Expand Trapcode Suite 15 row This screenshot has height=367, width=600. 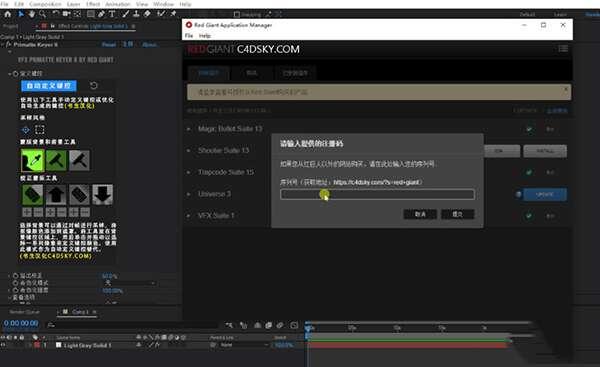coord(189,173)
